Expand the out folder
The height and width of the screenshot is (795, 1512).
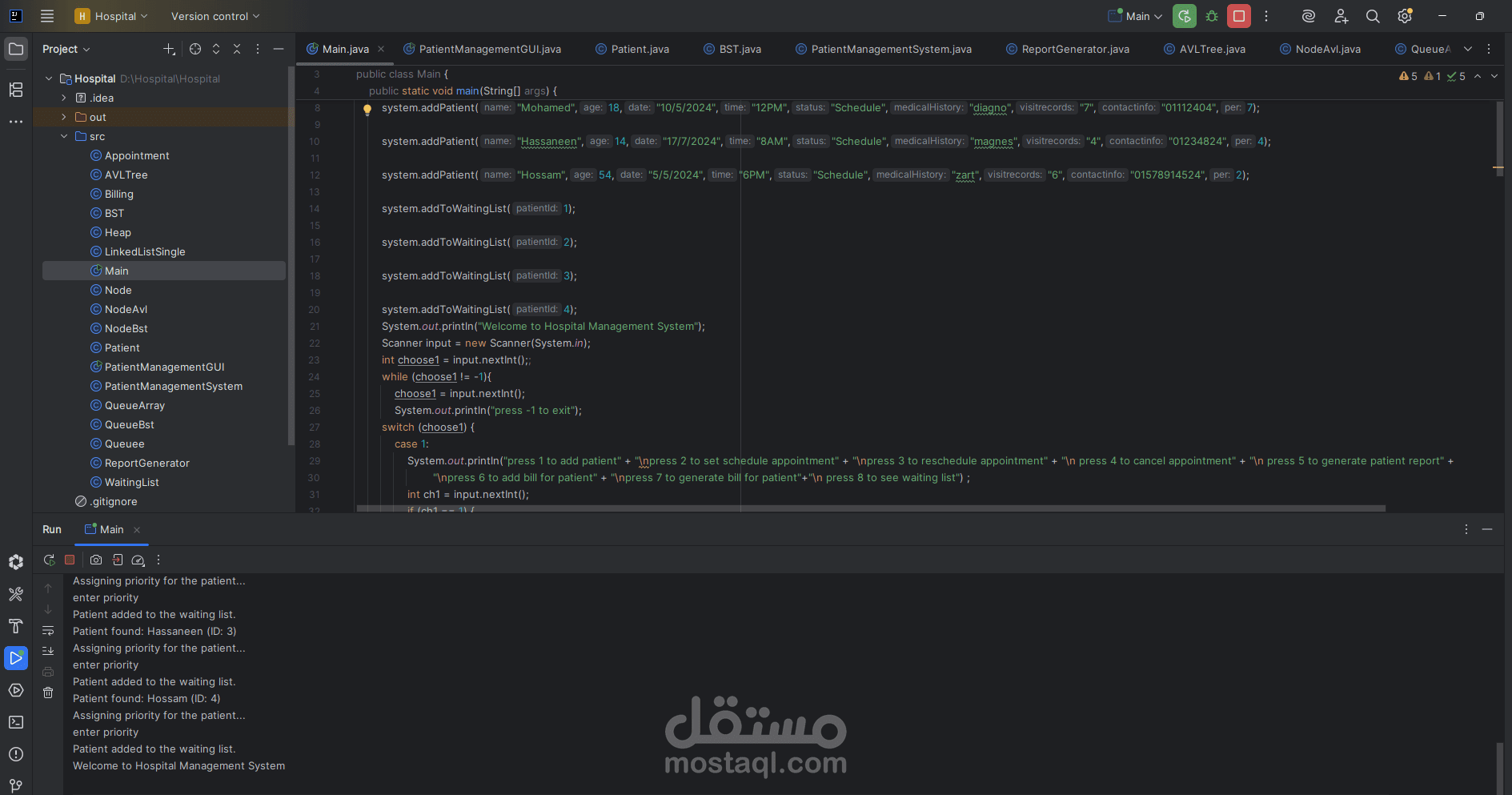click(64, 117)
